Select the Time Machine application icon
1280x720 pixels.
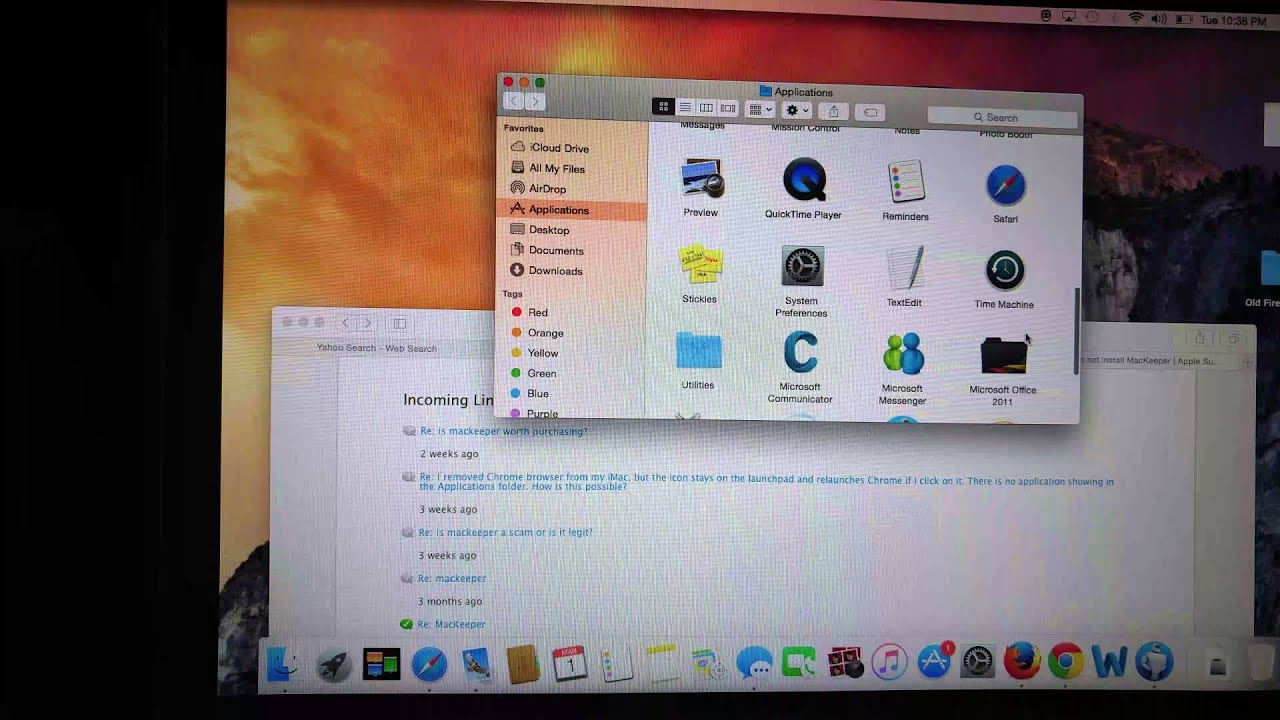(1004, 271)
